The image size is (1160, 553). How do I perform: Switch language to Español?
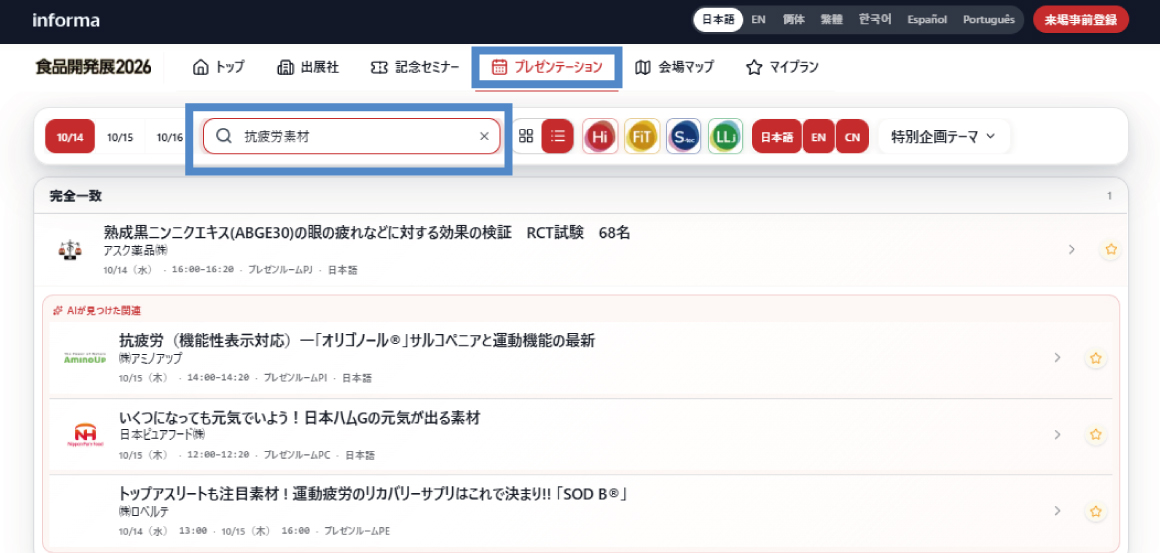click(928, 20)
